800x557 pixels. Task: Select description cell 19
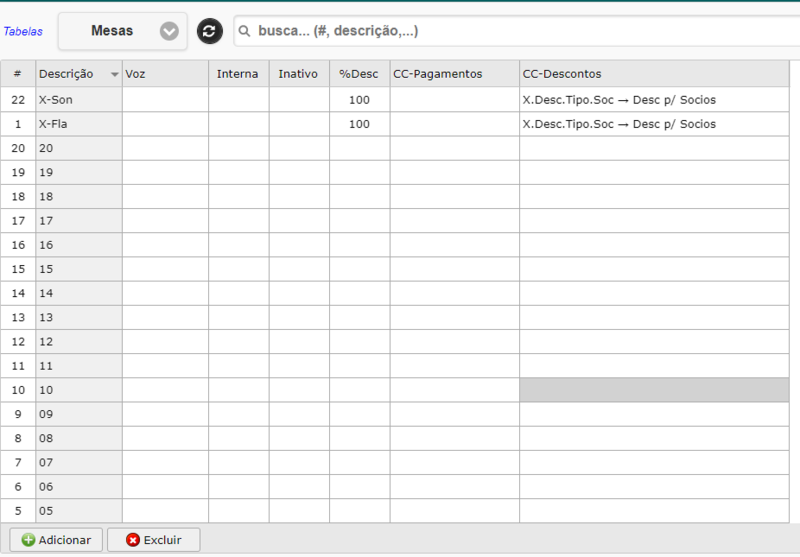[79, 172]
